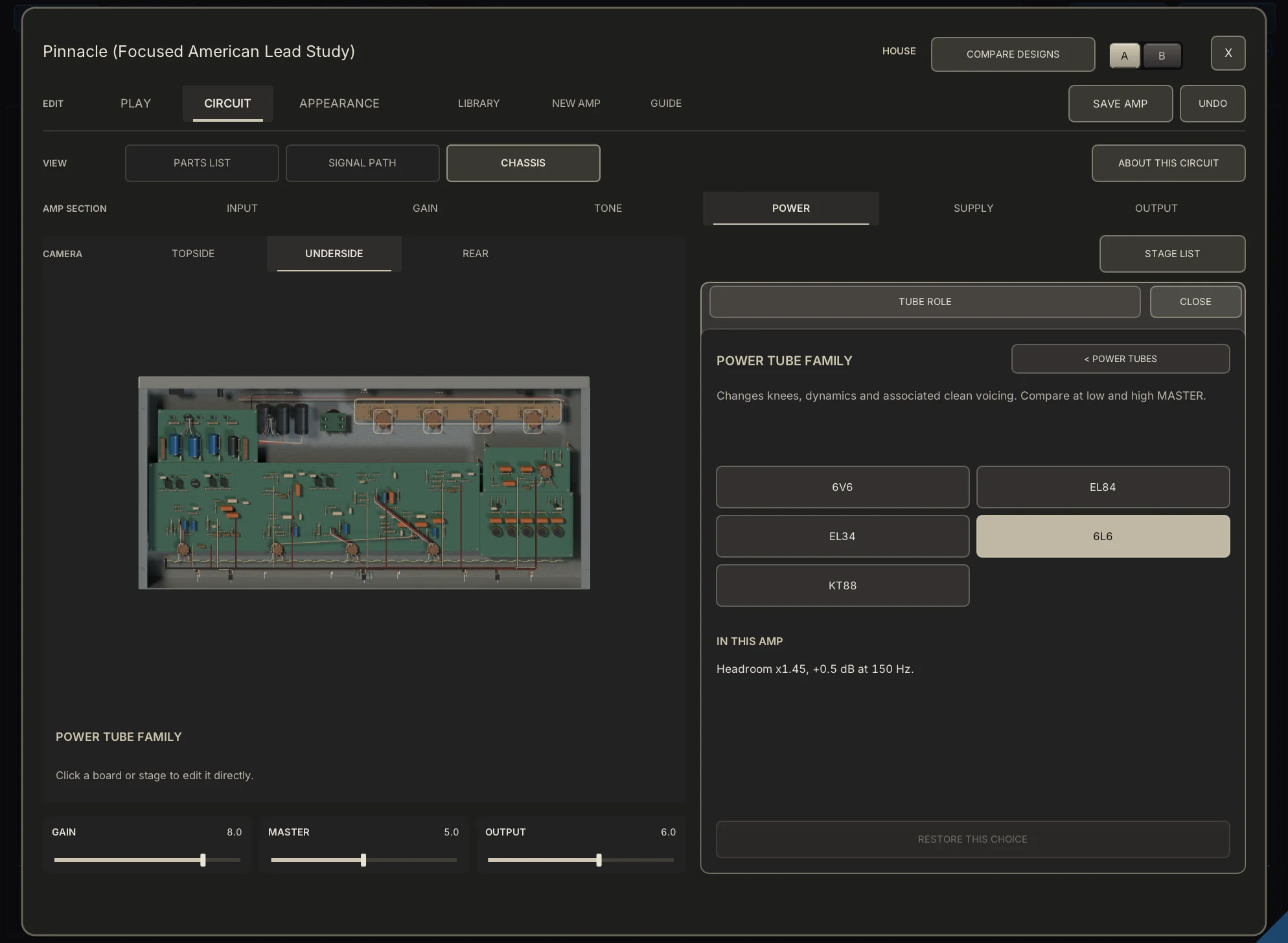
Task: Set camera to REAR
Action: (476, 254)
